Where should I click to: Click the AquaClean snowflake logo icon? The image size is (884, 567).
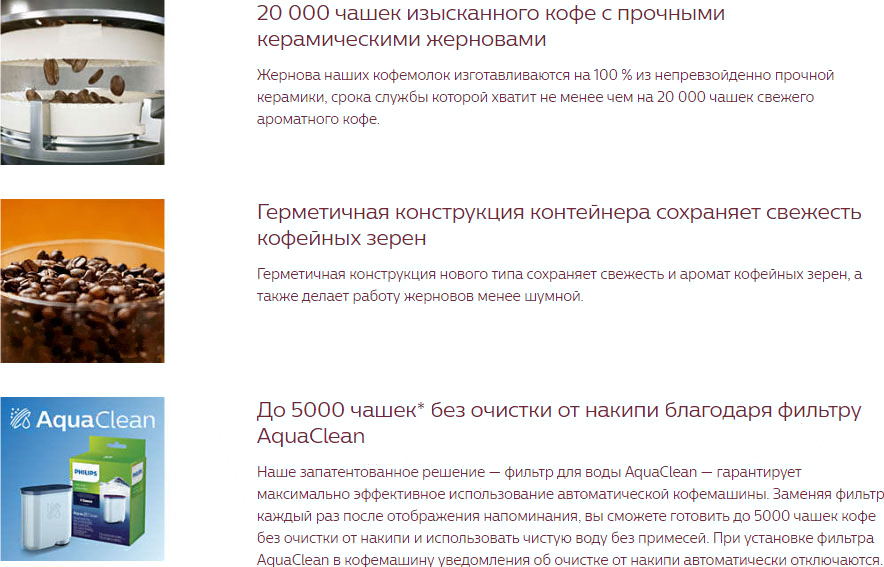coord(20,421)
